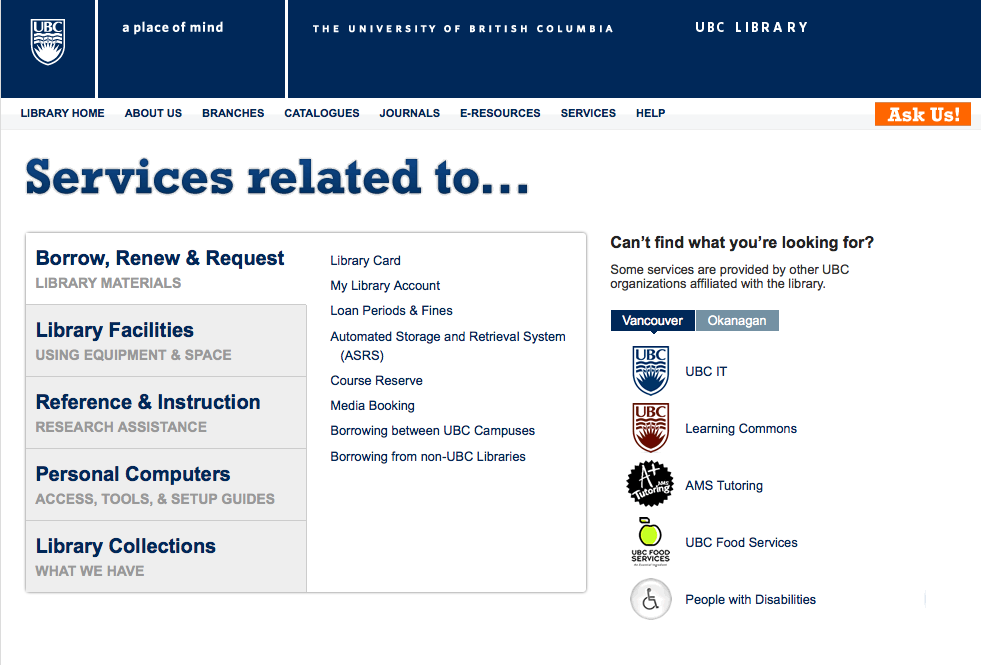Click the UBC Library header title
This screenshot has width=981, height=665.
(x=751, y=28)
